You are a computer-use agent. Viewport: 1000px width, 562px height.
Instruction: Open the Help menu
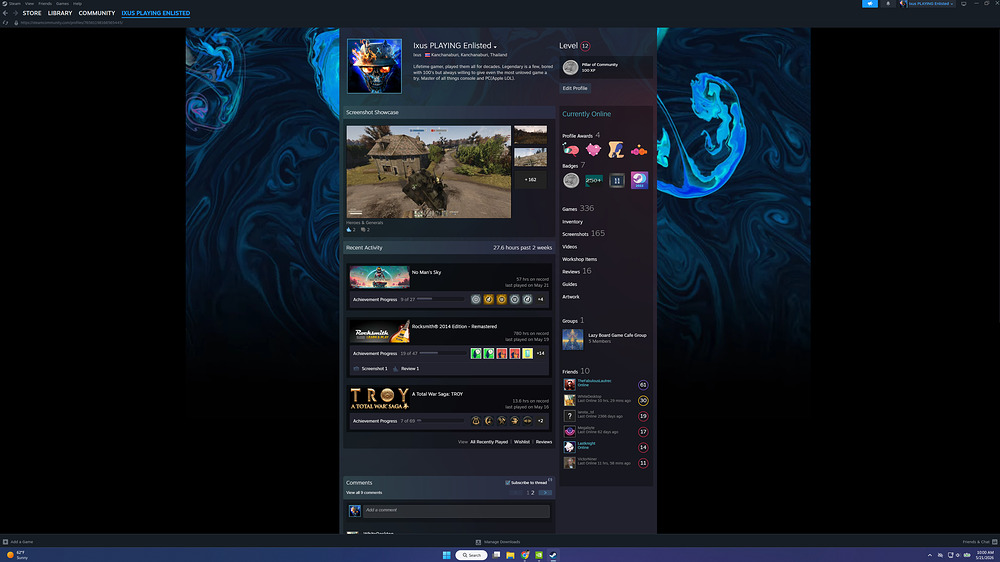coord(77,4)
